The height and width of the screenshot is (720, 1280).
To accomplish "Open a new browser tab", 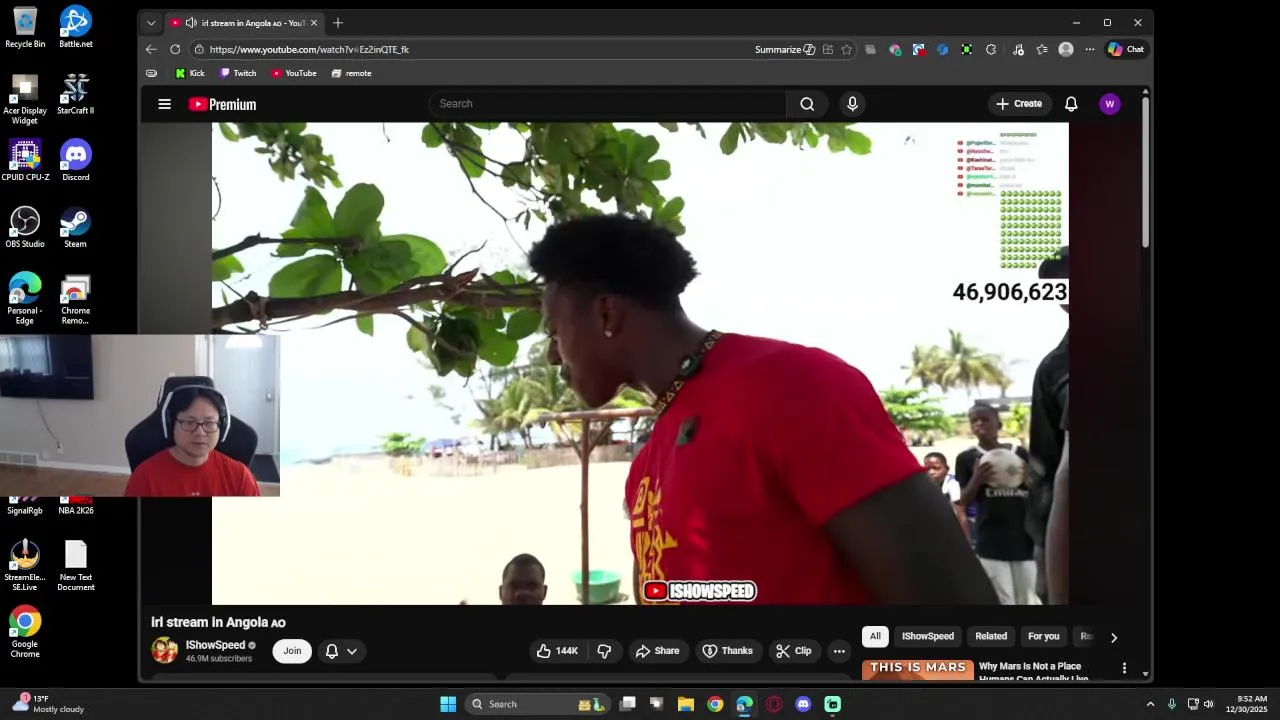I will [338, 22].
